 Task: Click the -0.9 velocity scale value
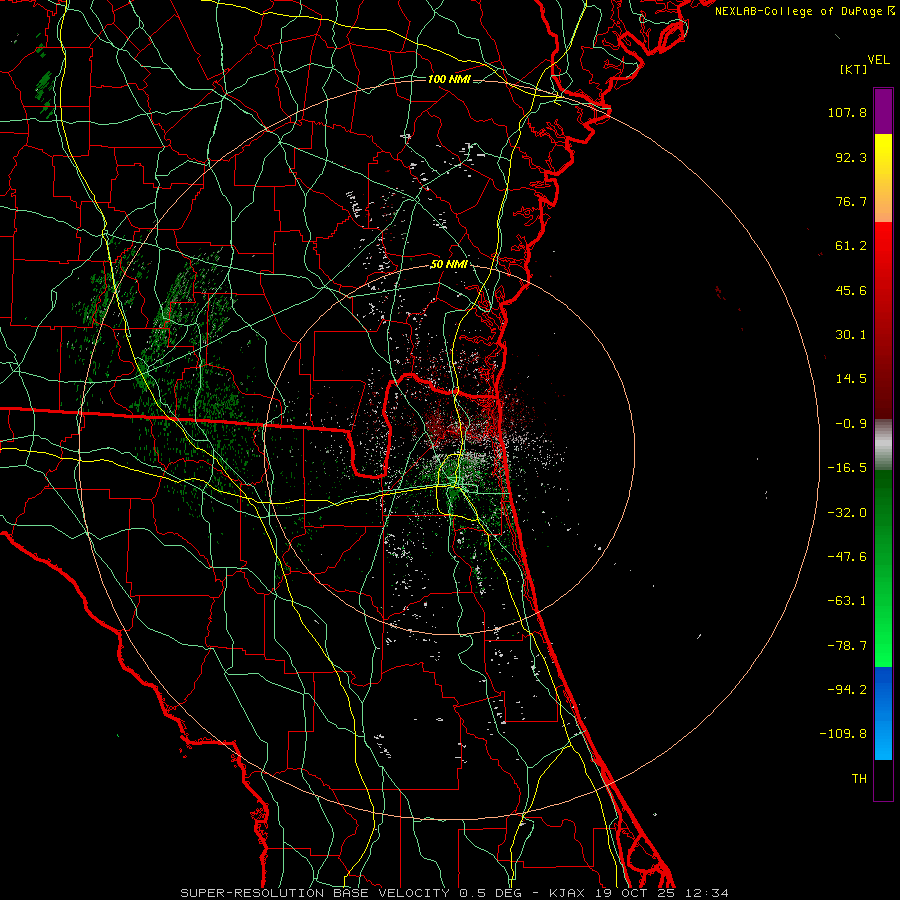click(851, 424)
